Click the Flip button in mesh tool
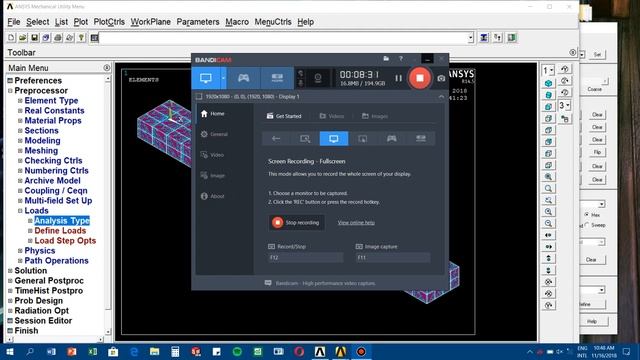This screenshot has width=640, height=360. tap(597, 152)
